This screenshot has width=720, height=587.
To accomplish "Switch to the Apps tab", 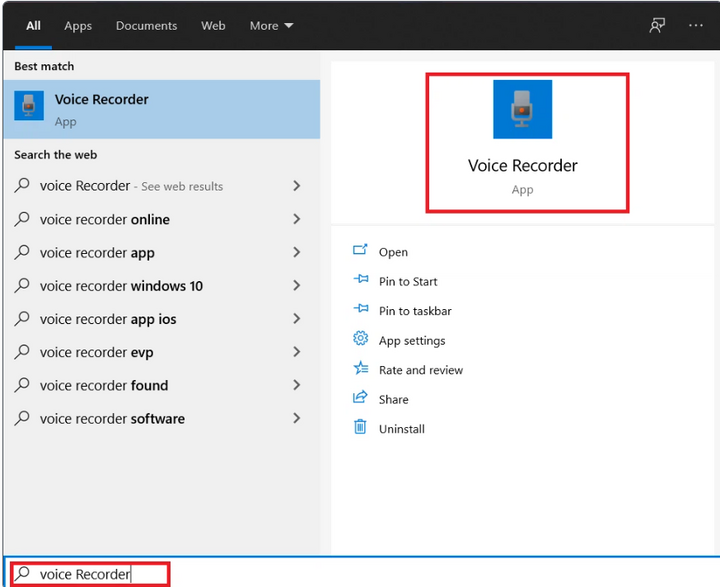I will coord(78,26).
